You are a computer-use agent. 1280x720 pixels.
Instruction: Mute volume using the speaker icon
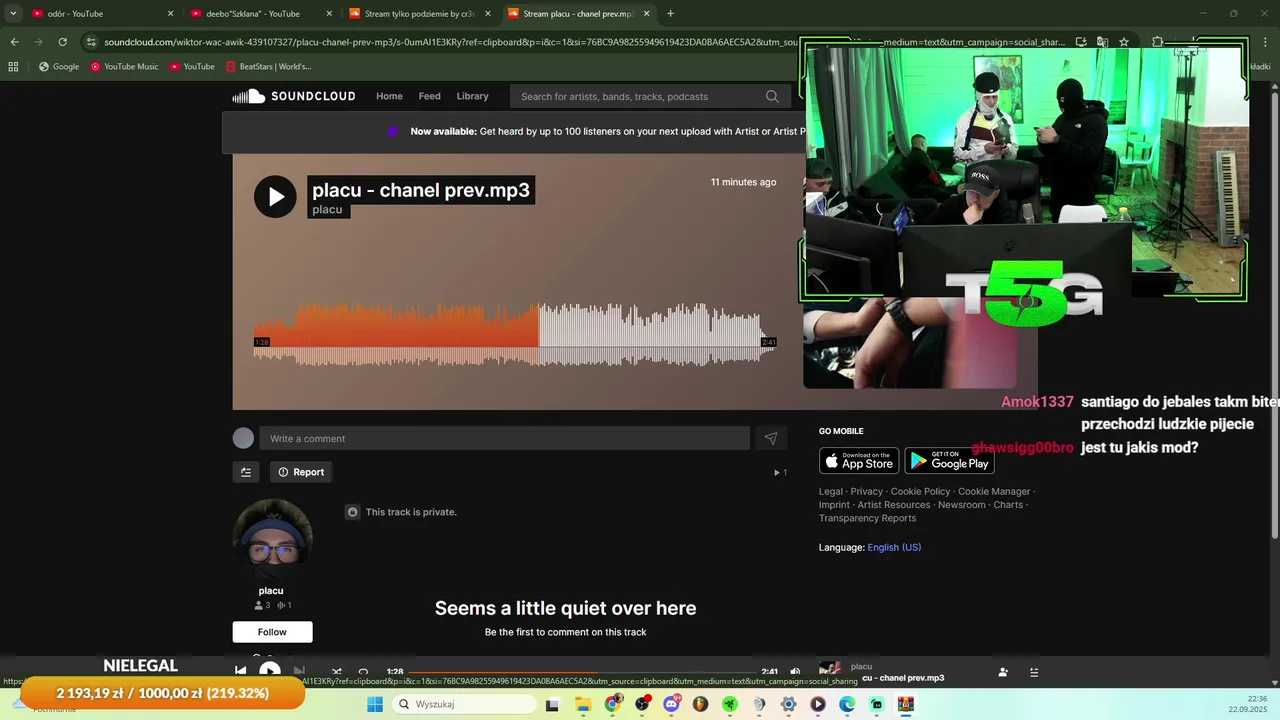[x=795, y=672]
